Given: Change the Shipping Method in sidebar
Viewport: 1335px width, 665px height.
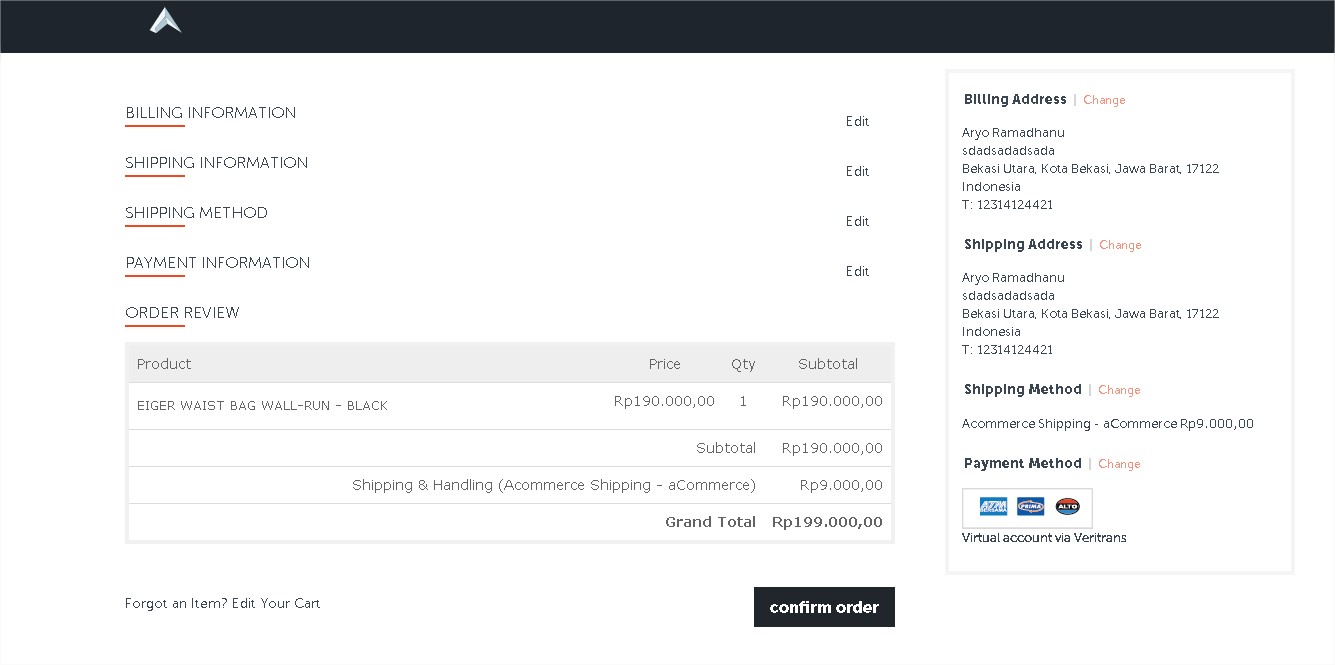Looking at the screenshot, I should (1119, 390).
